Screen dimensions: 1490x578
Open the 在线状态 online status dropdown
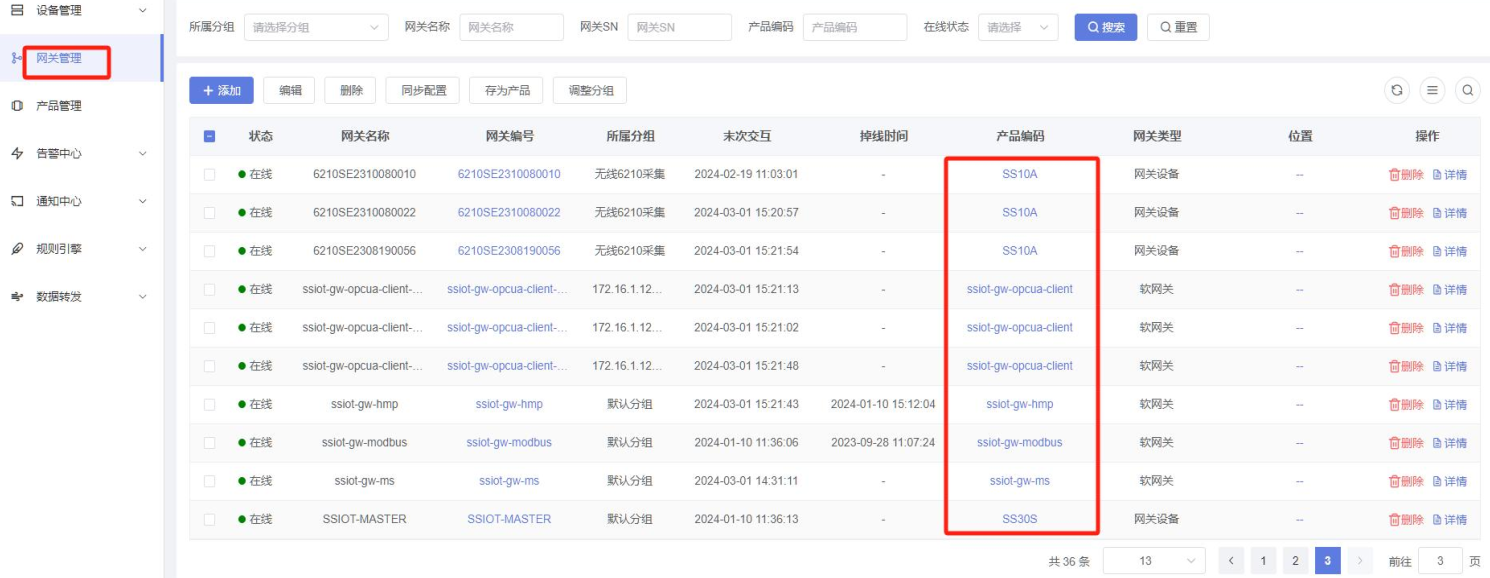coord(1017,28)
